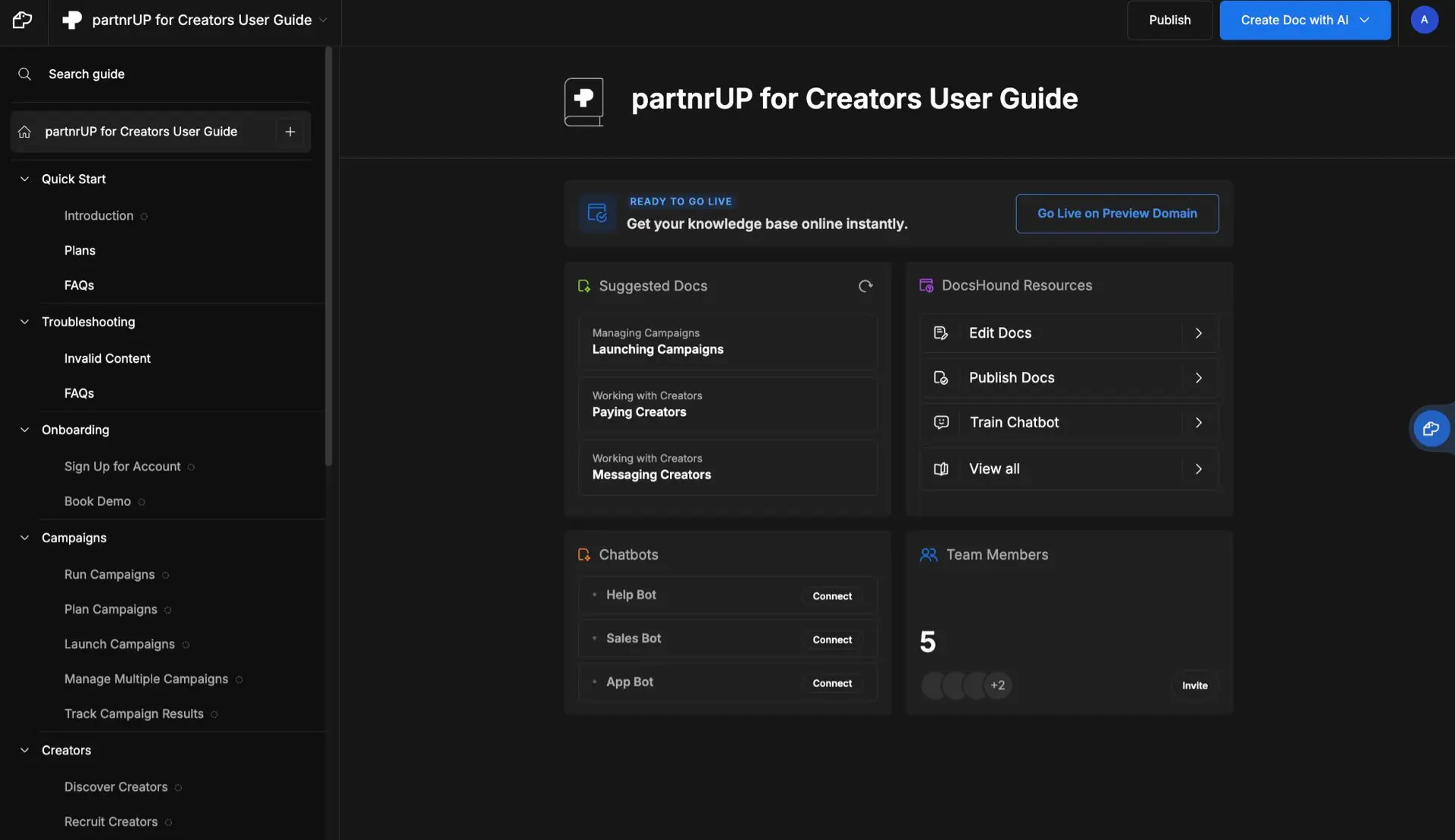Click the Train Chatbot icon

point(941,423)
